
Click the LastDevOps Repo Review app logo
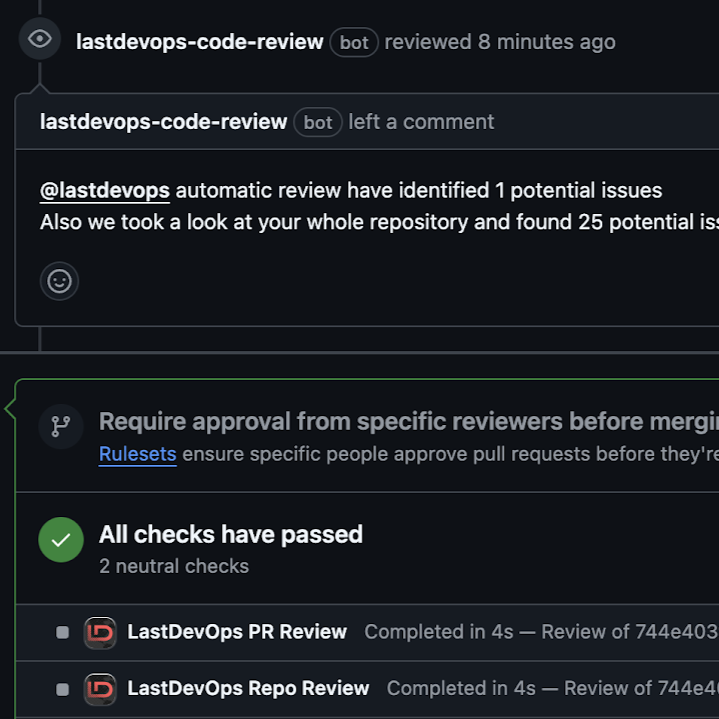[x=100, y=689]
